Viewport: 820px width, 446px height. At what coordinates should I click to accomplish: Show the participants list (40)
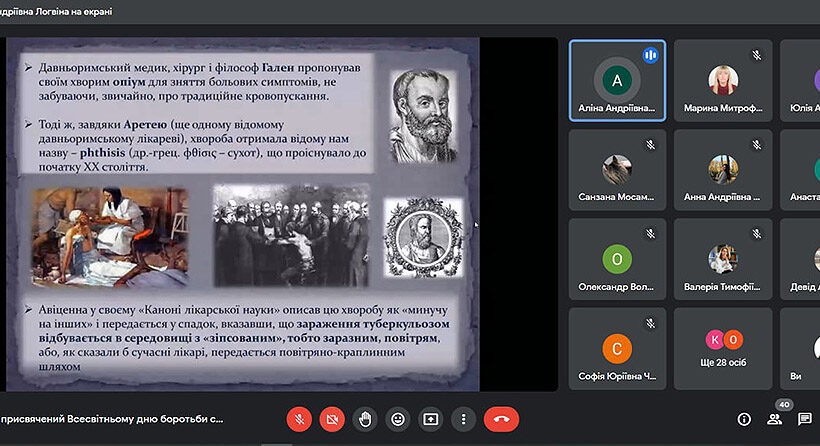(x=775, y=419)
